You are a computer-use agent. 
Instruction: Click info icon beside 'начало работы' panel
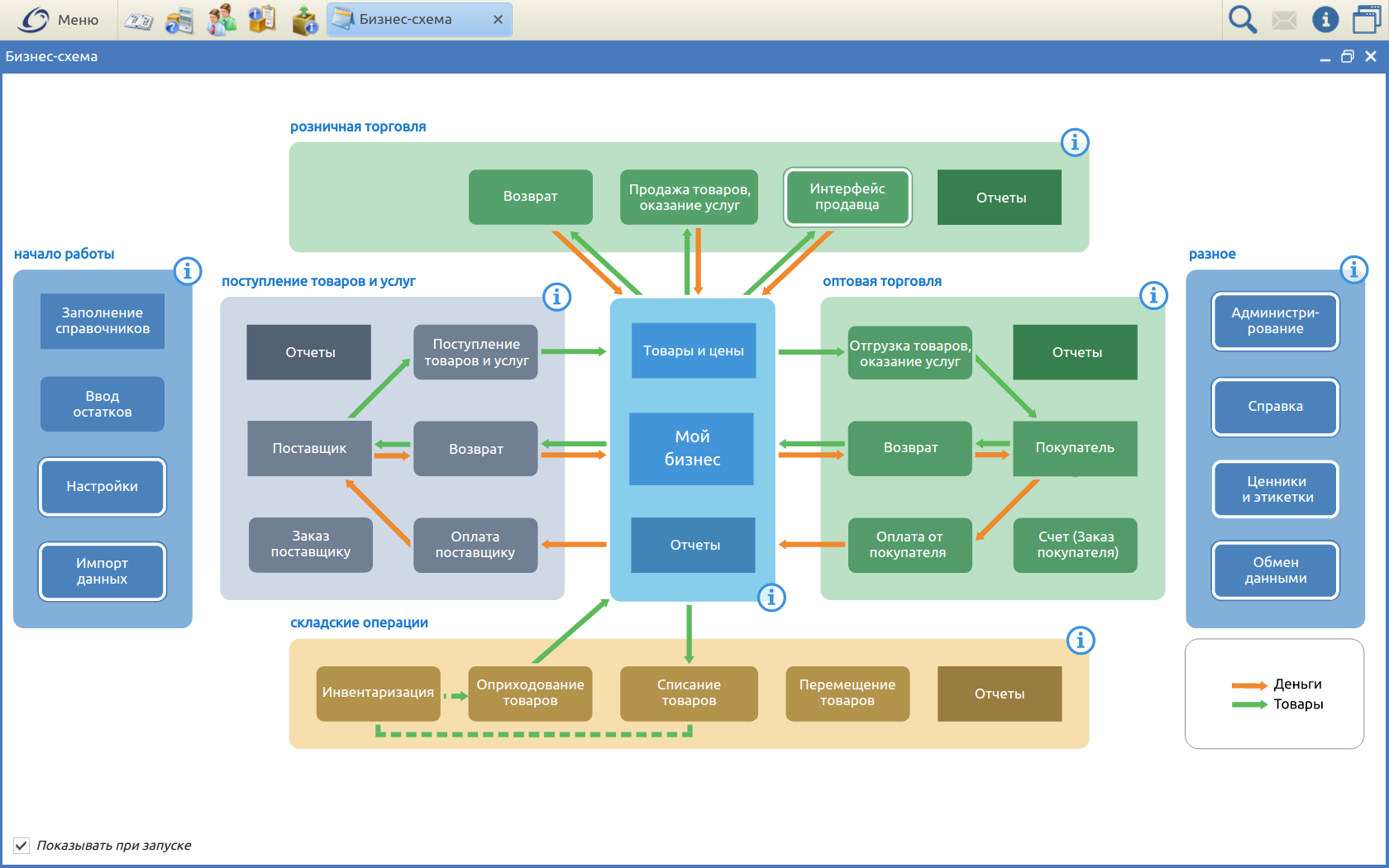188,270
